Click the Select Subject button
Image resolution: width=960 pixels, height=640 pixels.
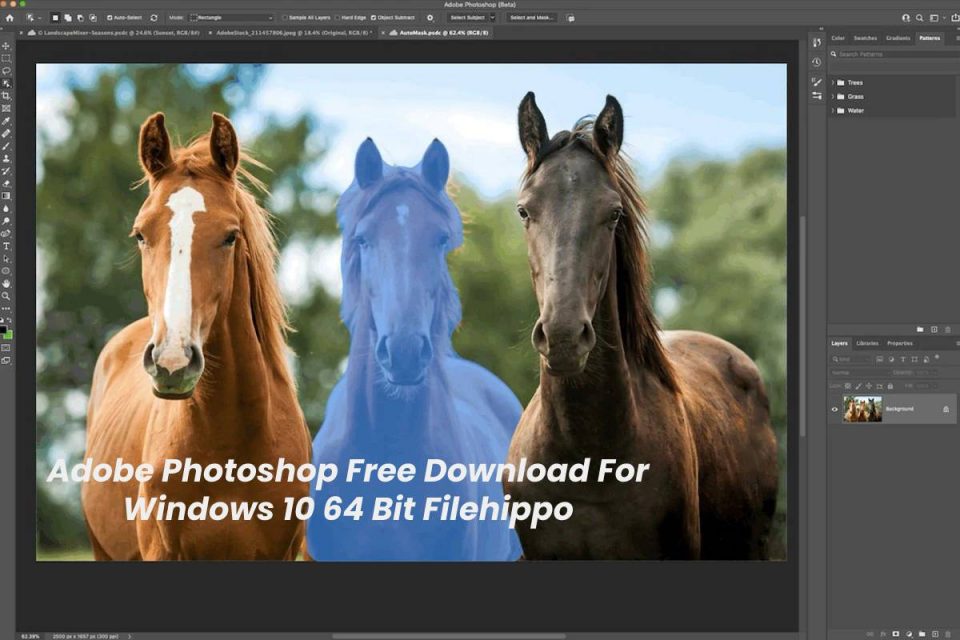pos(466,16)
